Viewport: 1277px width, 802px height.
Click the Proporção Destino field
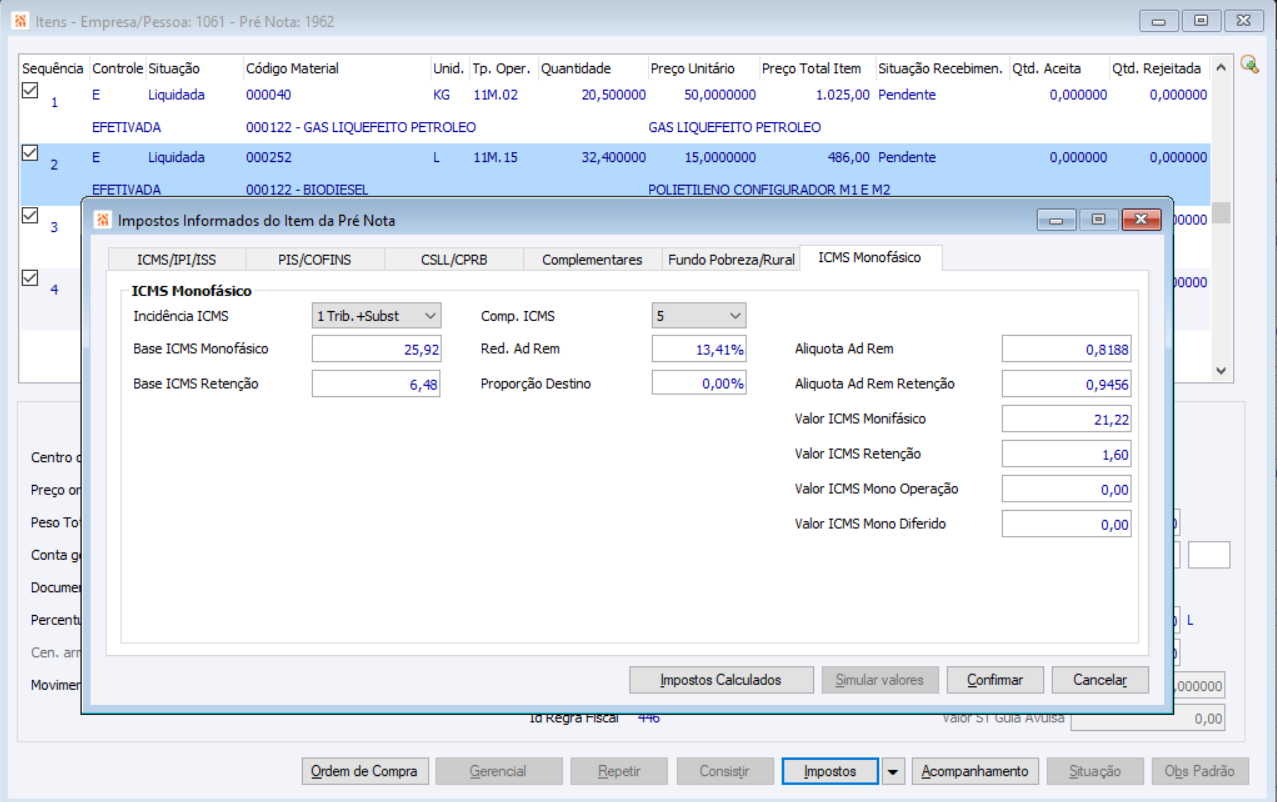click(x=699, y=383)
